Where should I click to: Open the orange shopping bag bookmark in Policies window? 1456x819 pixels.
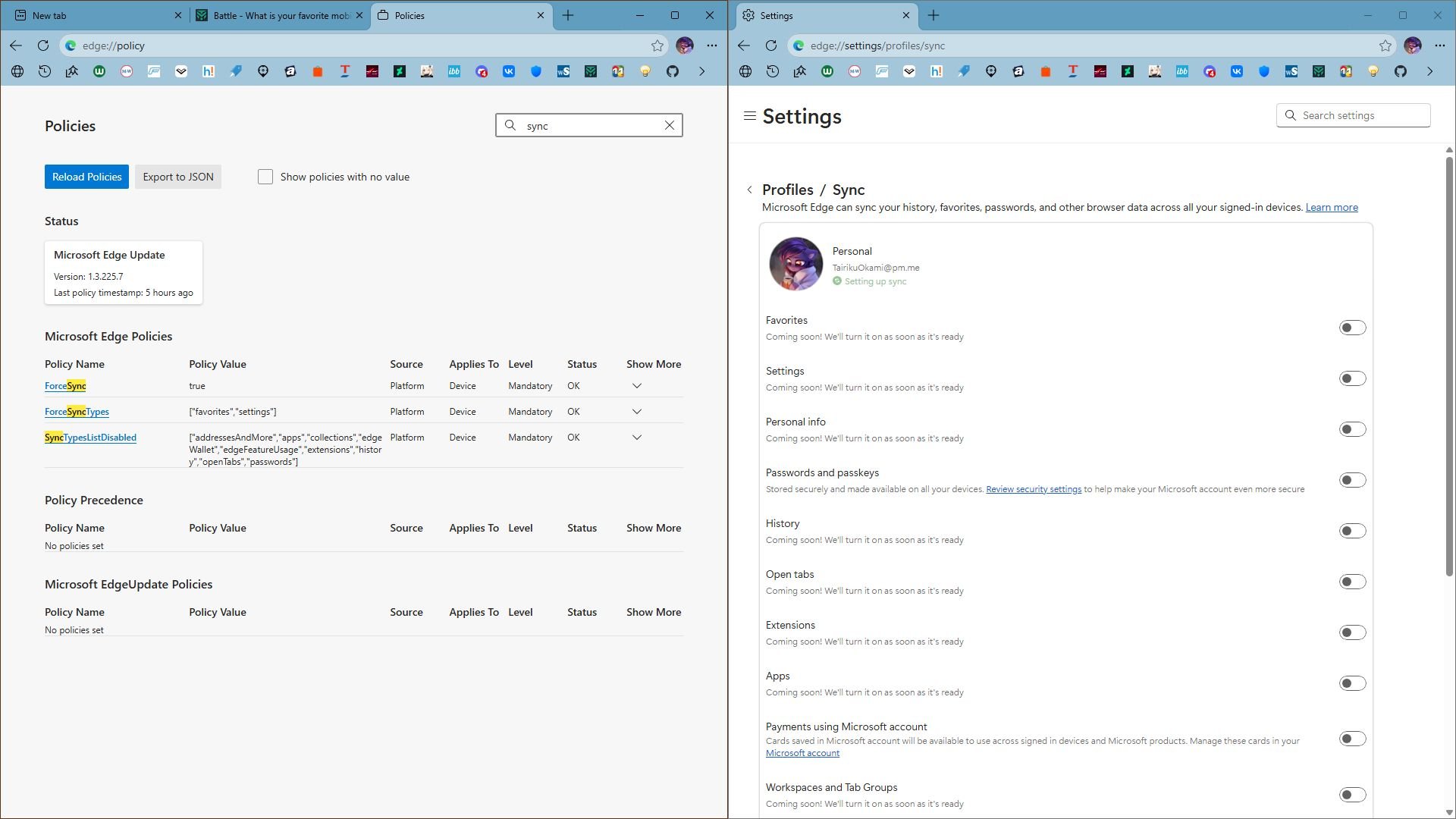318,71
